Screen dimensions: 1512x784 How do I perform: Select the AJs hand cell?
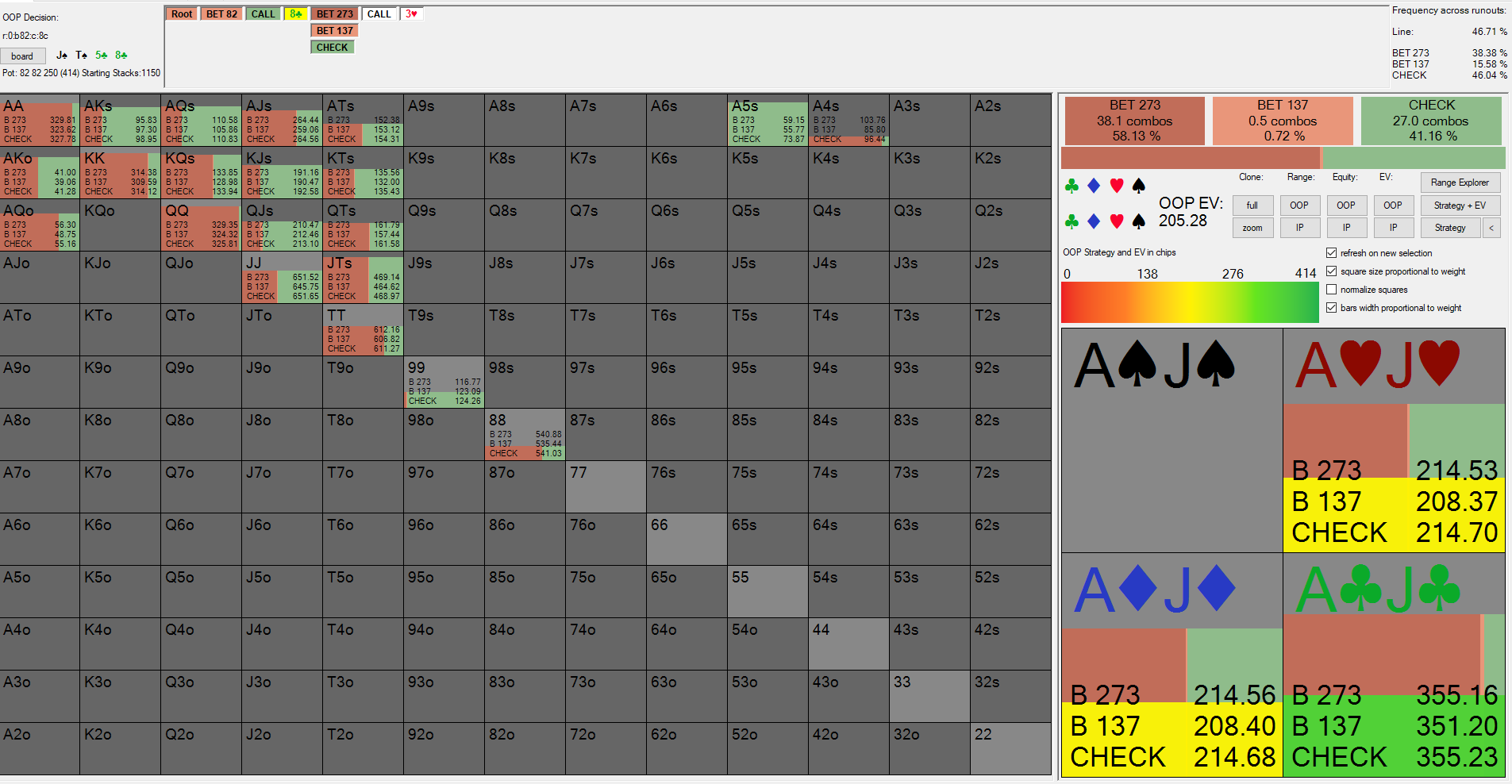coord(283,121)
